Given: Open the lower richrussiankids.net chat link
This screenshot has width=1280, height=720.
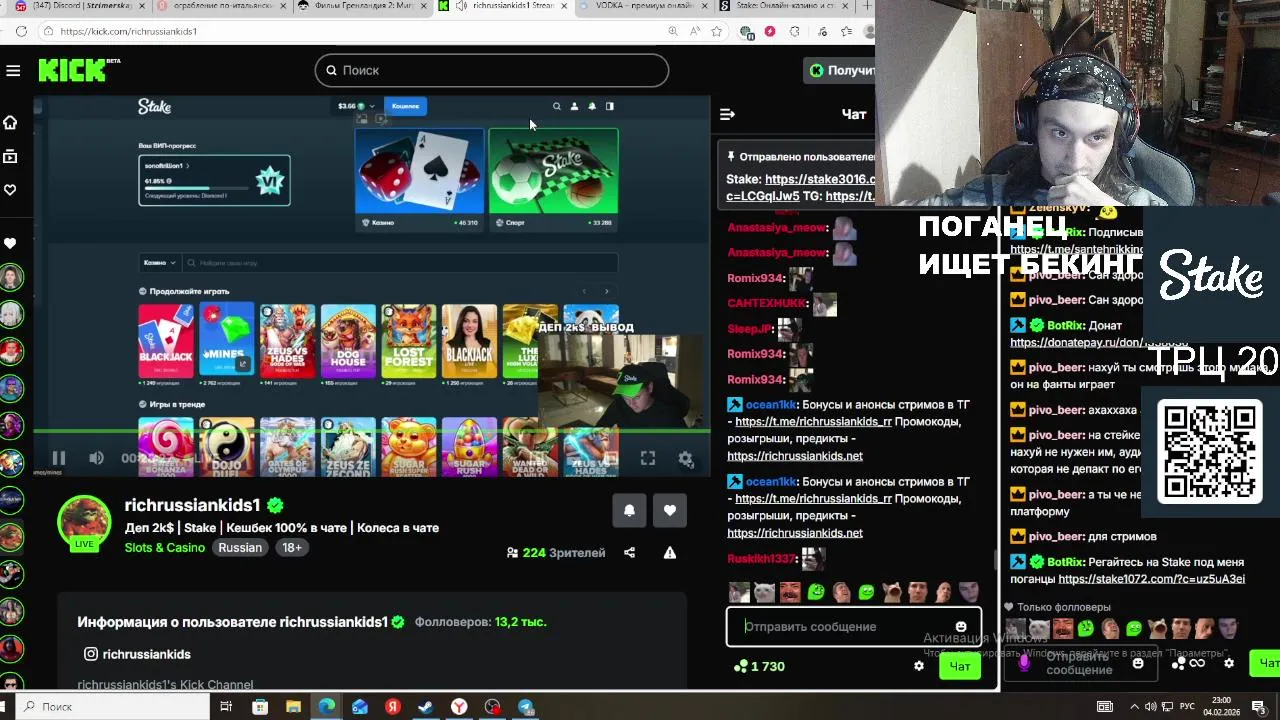Looking at the screenshot, I should 795,533.
